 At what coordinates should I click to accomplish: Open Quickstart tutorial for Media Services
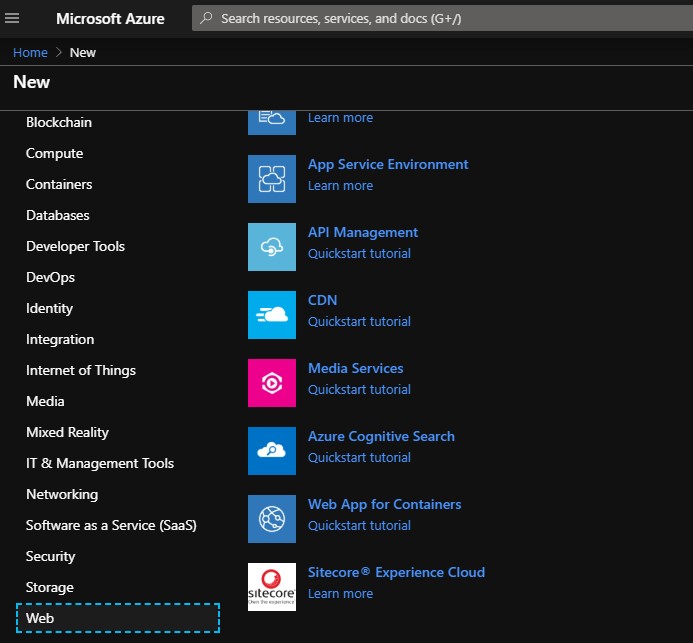point(359,390)
